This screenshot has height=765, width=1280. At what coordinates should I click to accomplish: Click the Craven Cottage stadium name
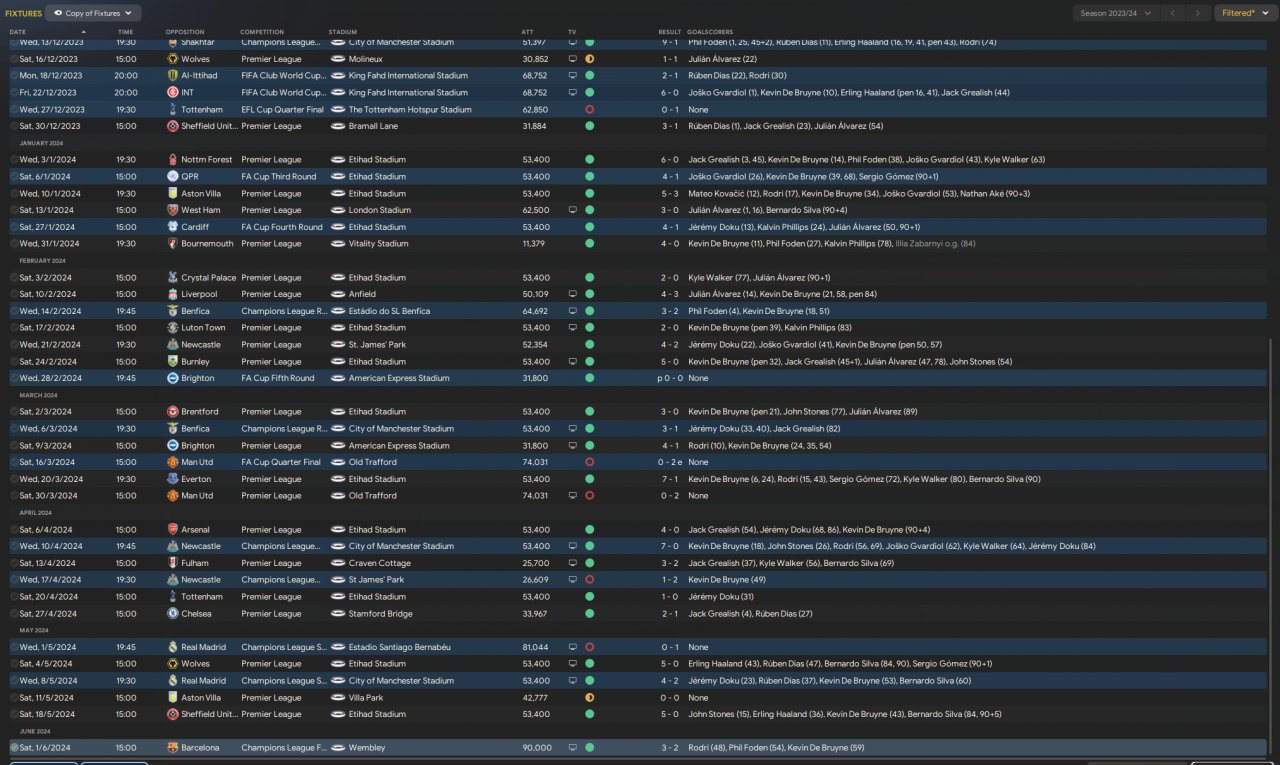coord(379,564)
